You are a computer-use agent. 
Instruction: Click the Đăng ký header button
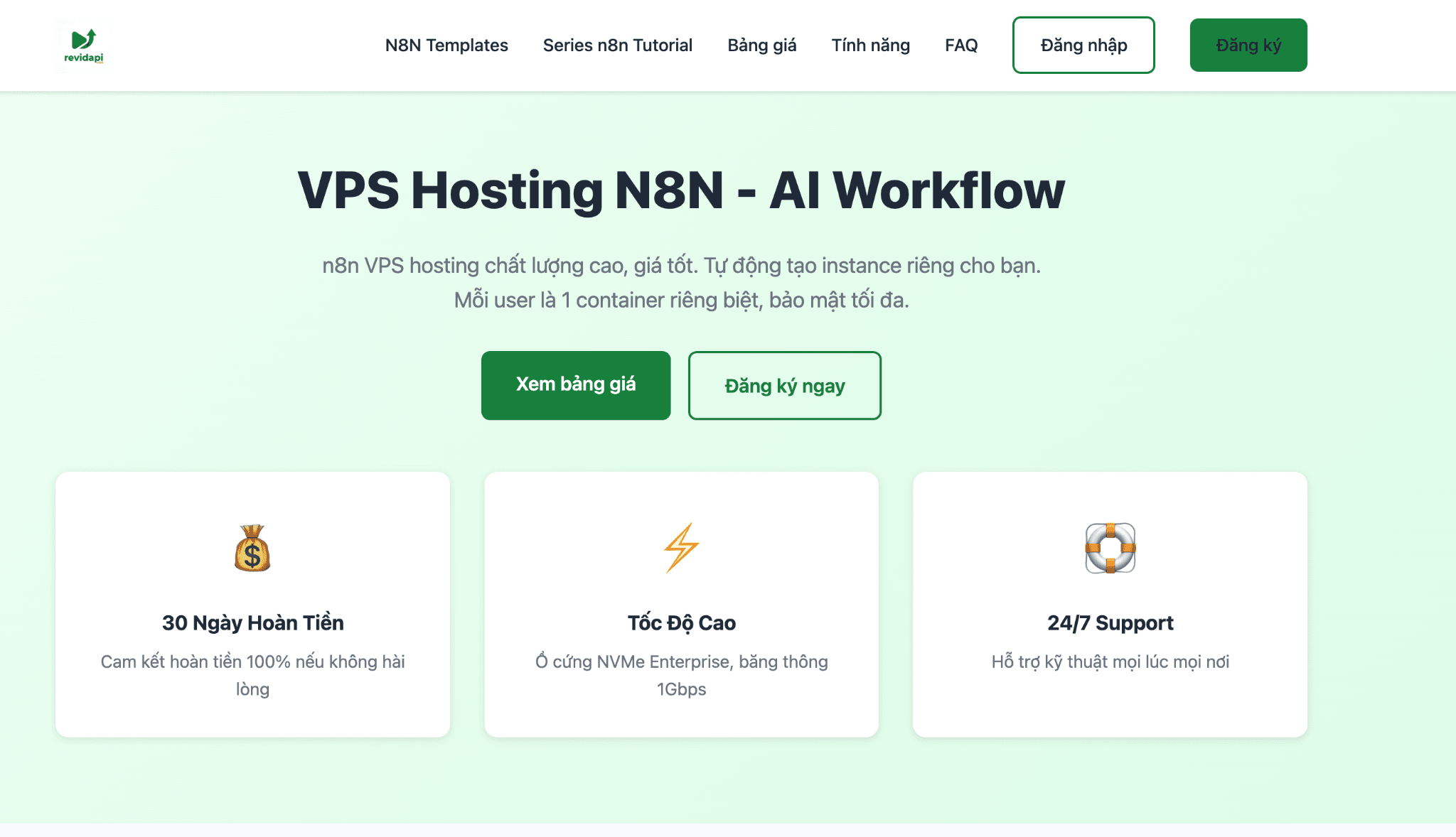[1248, 45]
